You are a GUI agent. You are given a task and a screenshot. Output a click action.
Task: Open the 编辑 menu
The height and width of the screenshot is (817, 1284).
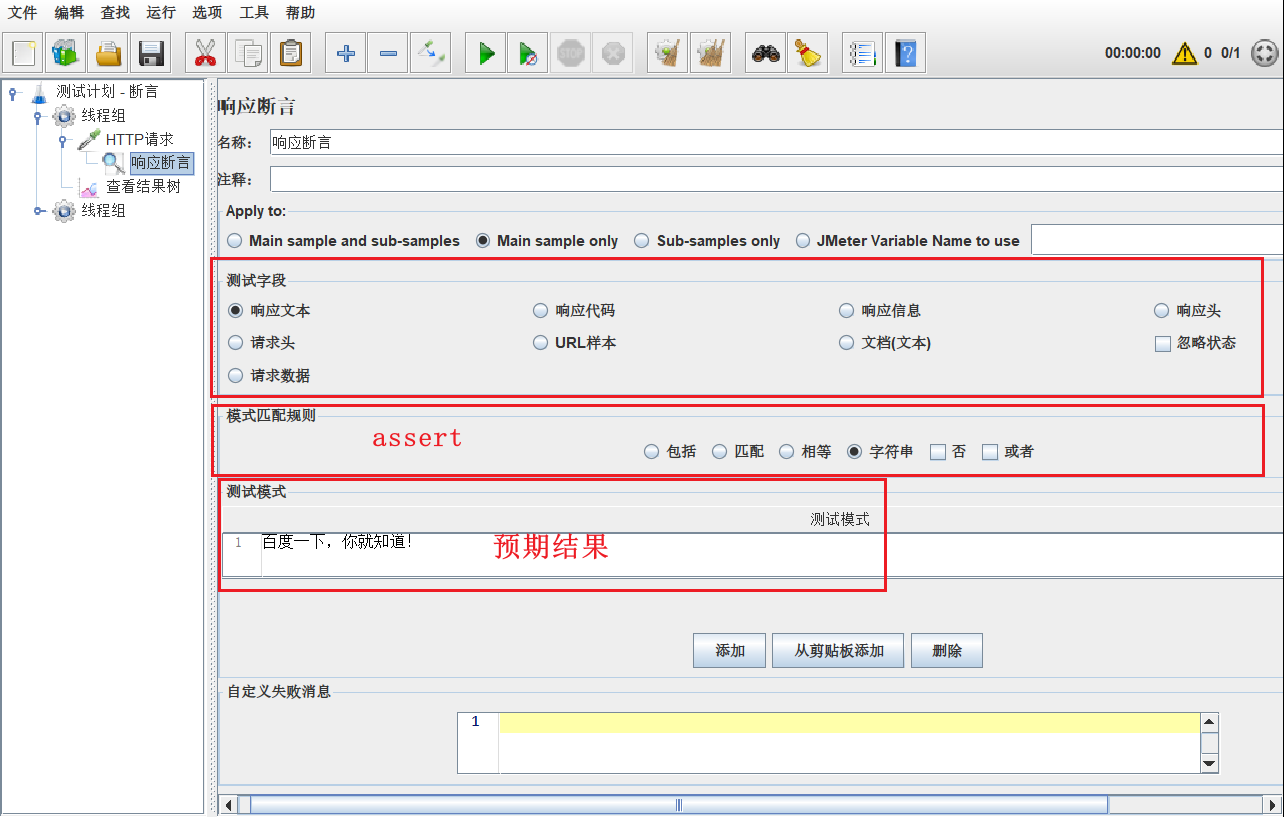pos(70,13)
